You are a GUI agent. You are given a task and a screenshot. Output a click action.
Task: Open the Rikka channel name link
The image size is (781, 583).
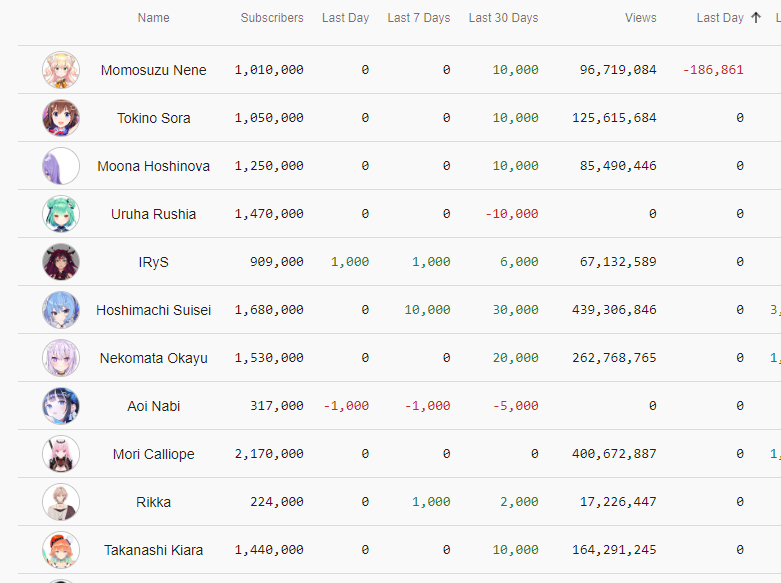pos(154,502)
